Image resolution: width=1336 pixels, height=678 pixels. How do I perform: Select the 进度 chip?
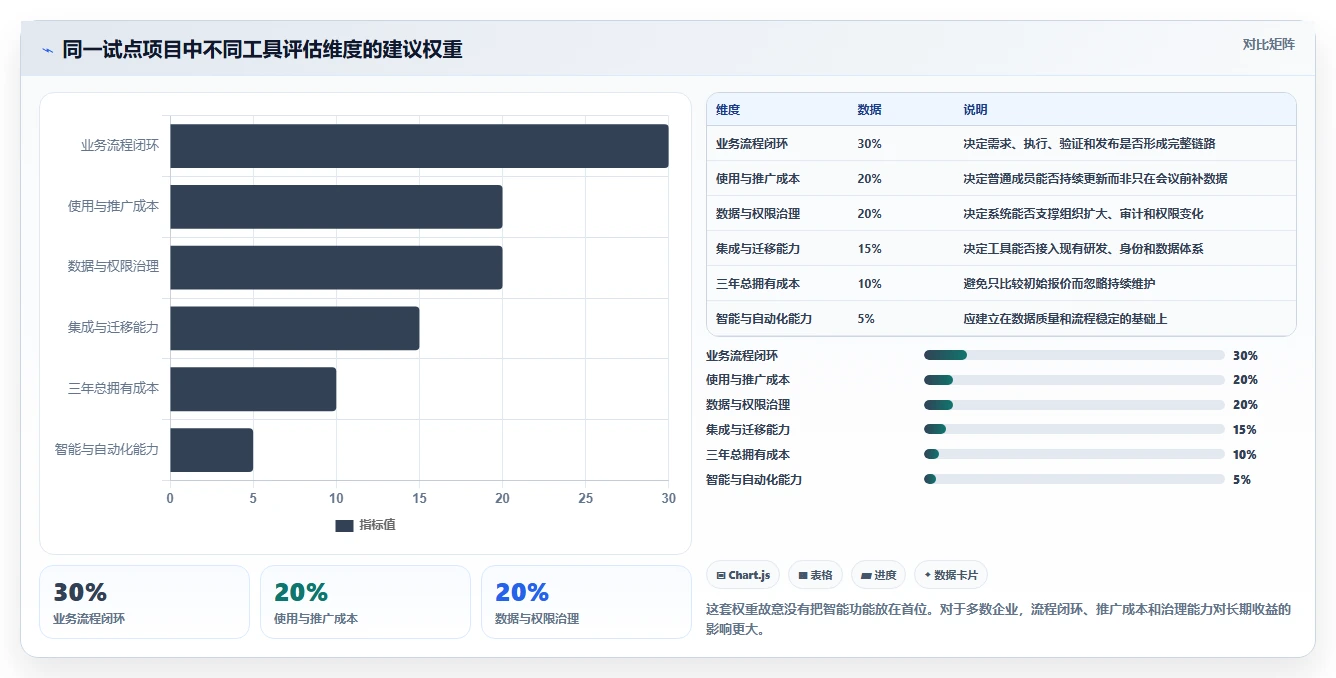(878, 575)
